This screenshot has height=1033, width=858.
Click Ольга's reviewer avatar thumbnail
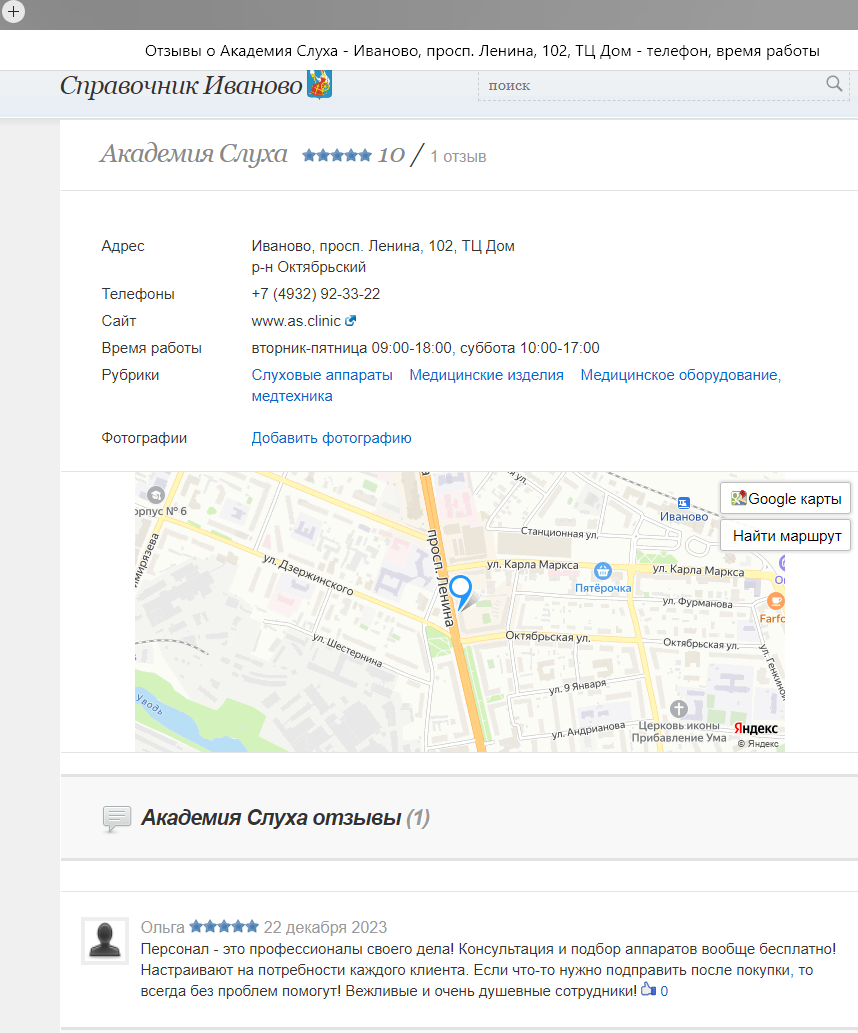coord(104,942)
